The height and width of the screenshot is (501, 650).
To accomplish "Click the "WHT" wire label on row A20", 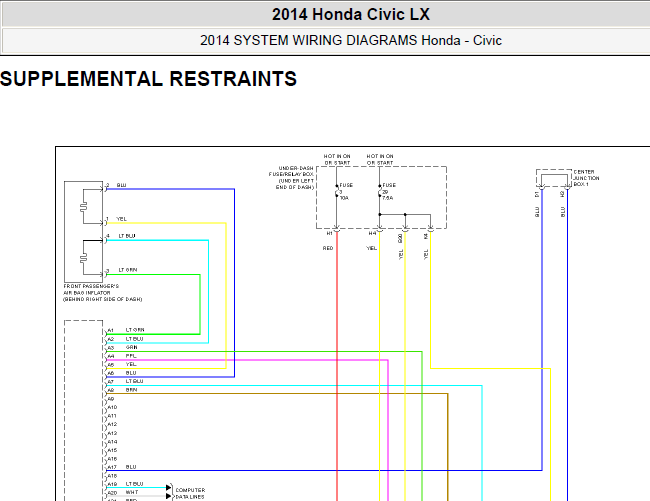I will [x=132, y=492].
